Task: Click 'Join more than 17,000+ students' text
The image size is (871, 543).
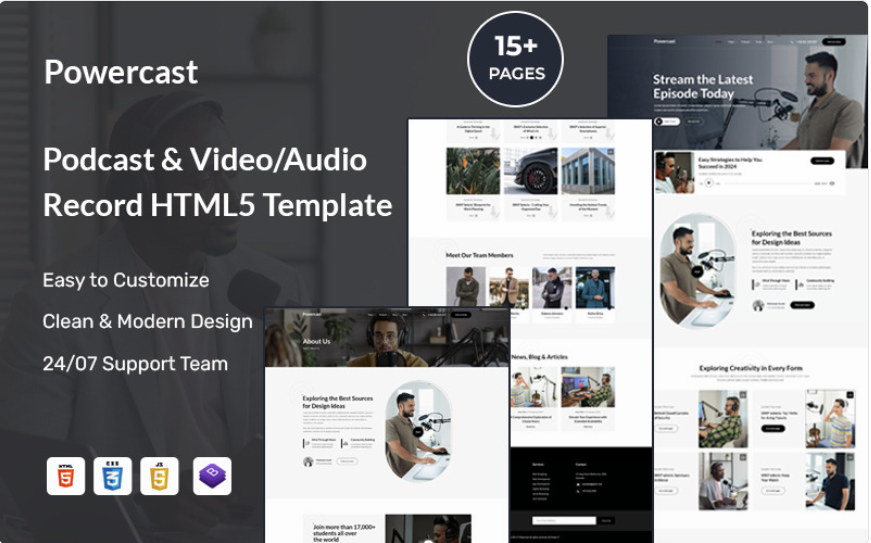Action: point(344,533)
